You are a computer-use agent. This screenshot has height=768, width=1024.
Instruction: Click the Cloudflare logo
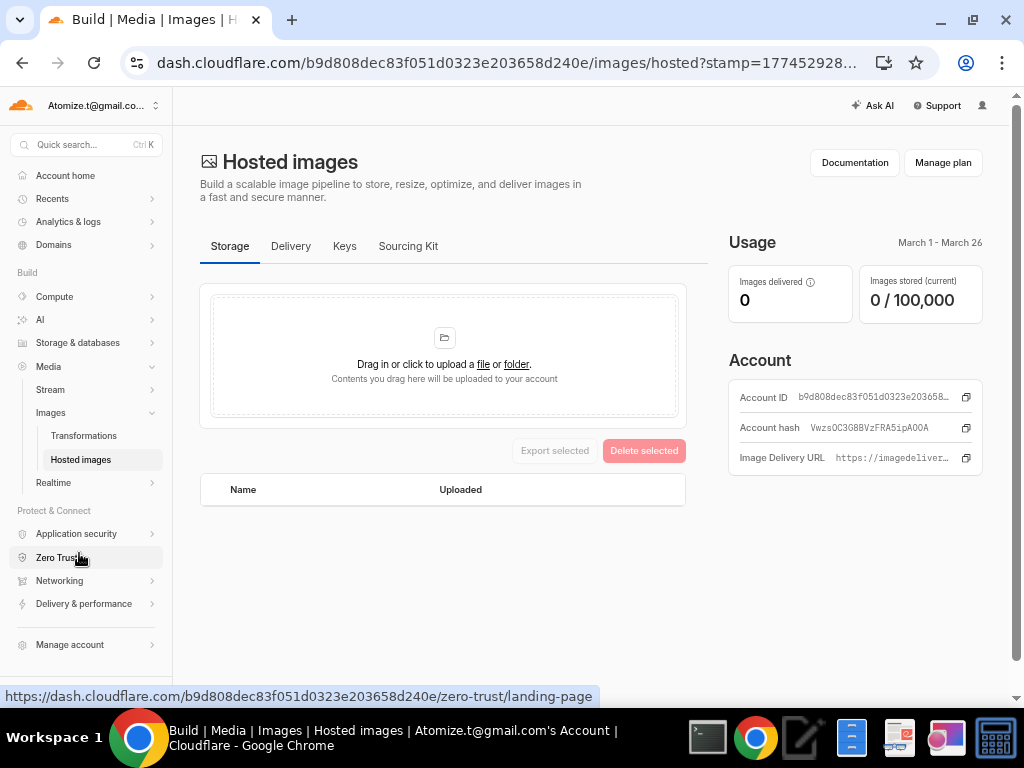click(20, 105)
